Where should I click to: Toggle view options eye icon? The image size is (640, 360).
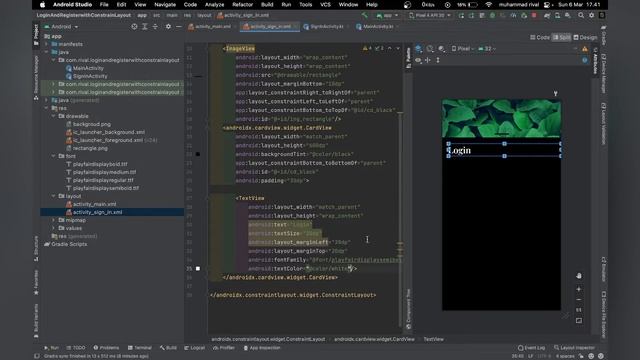[418, 60]
